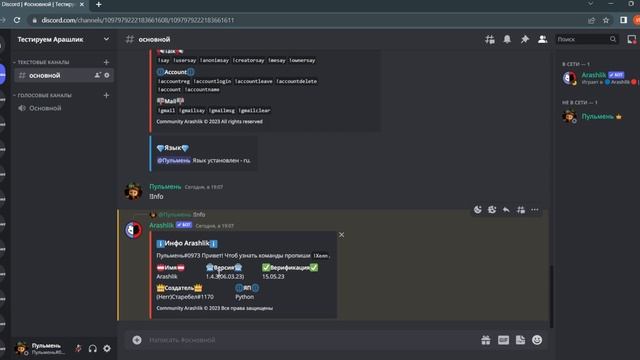This screenshot has height=360, width=640.
Task: Bookmark page with star icon
Action: pyautogui.click(x=606, y=20)
